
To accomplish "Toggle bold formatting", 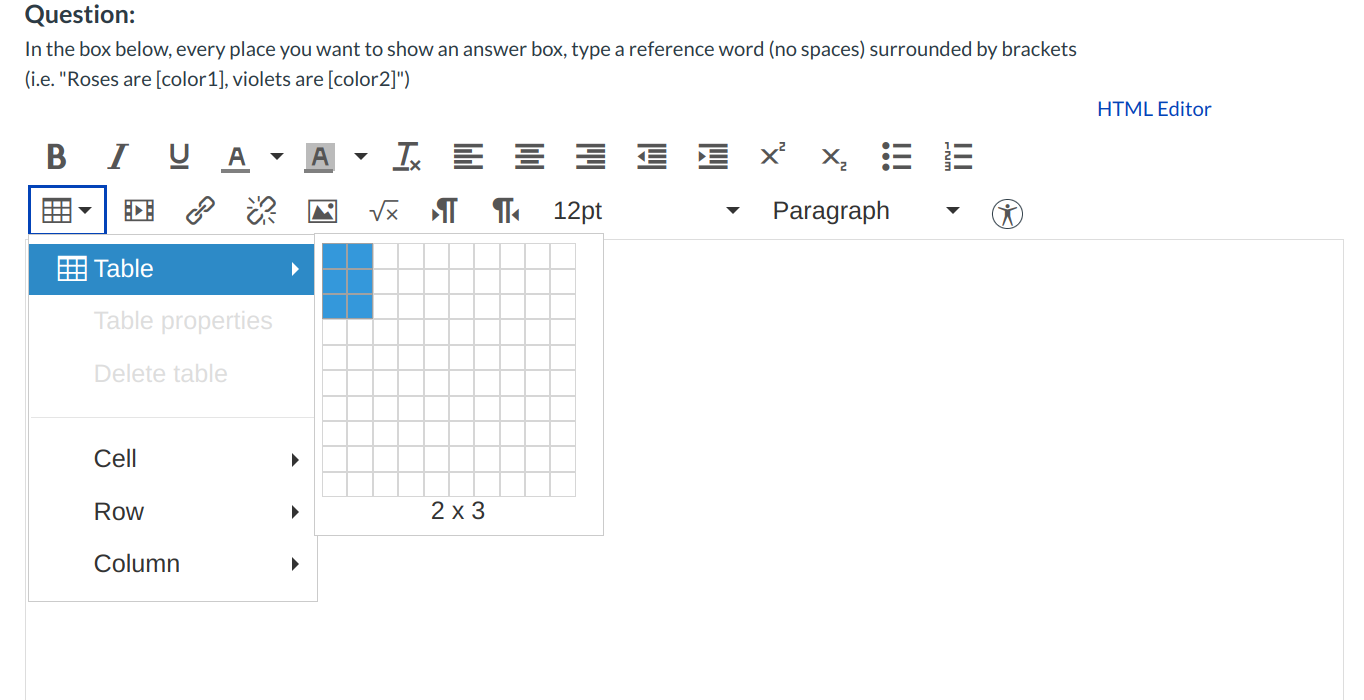I will 57,157.
